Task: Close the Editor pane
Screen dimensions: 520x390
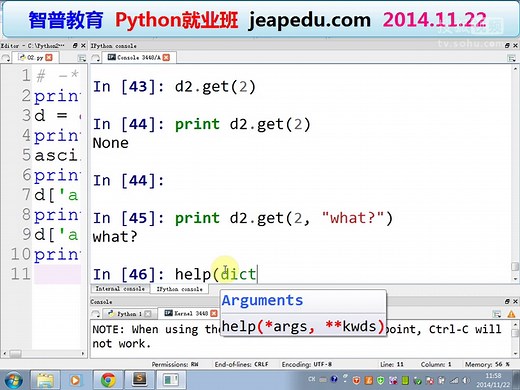Action: pyautogui.click(x=83, y=45)
